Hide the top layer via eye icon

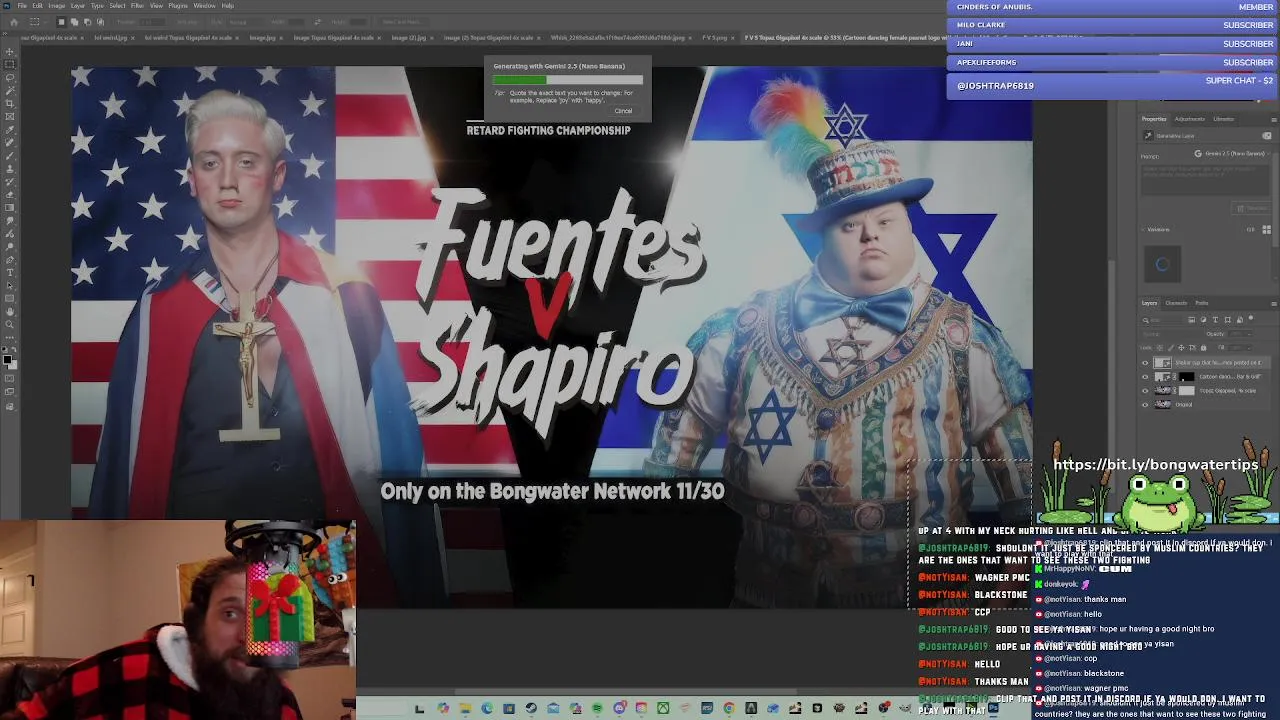pos(1145,363)
